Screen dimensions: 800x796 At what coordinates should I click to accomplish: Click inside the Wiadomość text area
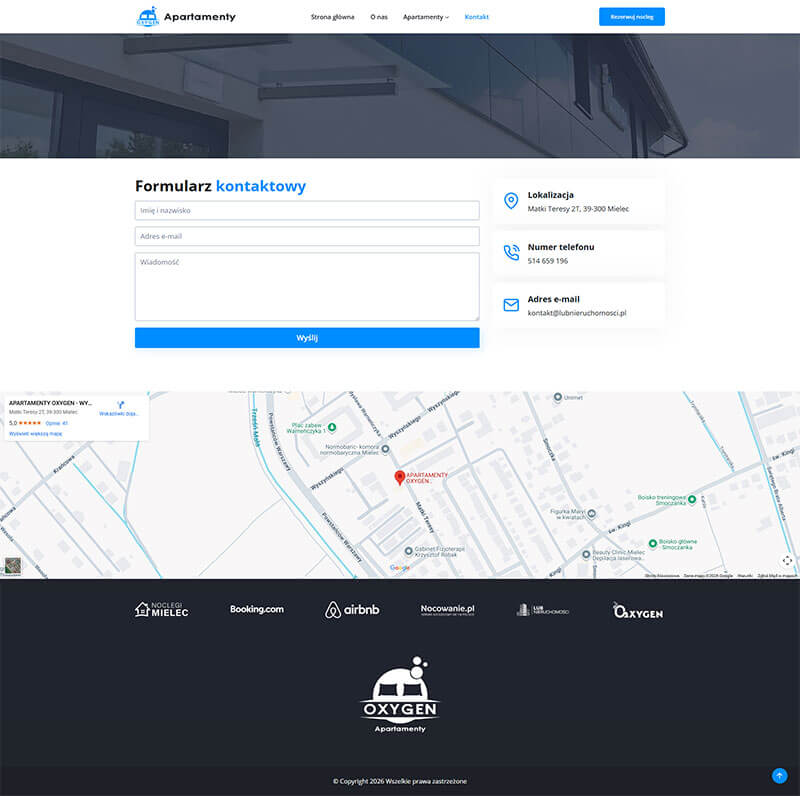pyautogui.click(x=307, y=287)
